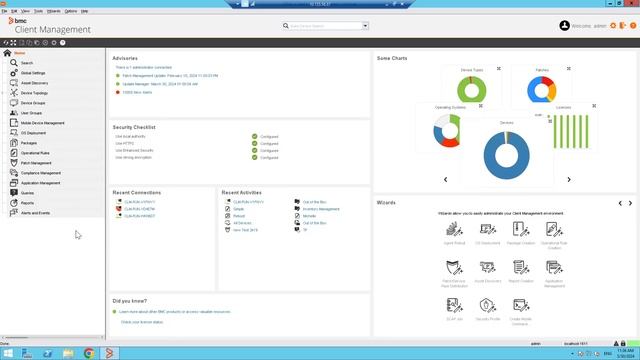Open Windows Start button on taskbar
Screen dimensions: 640x360
pos(8,353)
